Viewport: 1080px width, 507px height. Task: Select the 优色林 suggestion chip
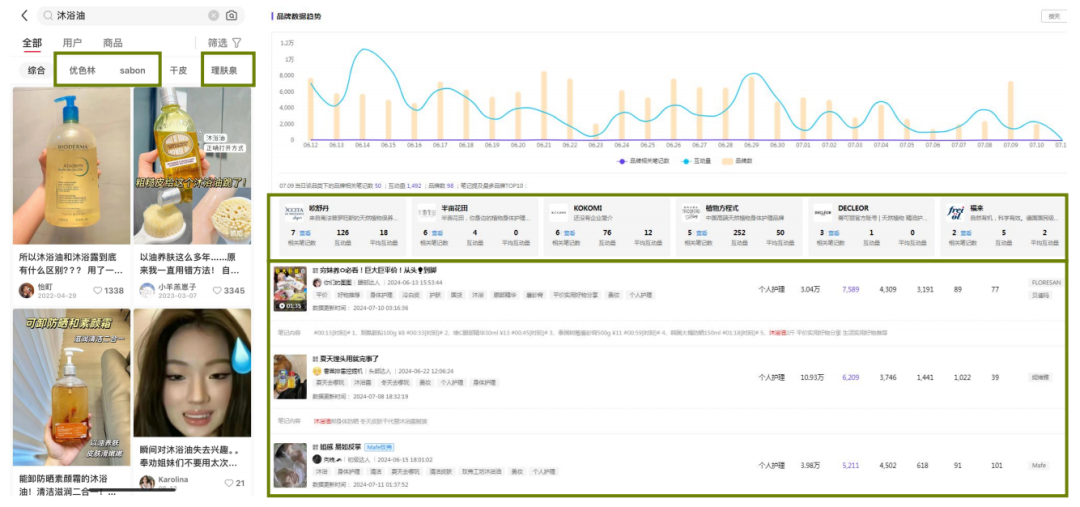coord(83,70)
